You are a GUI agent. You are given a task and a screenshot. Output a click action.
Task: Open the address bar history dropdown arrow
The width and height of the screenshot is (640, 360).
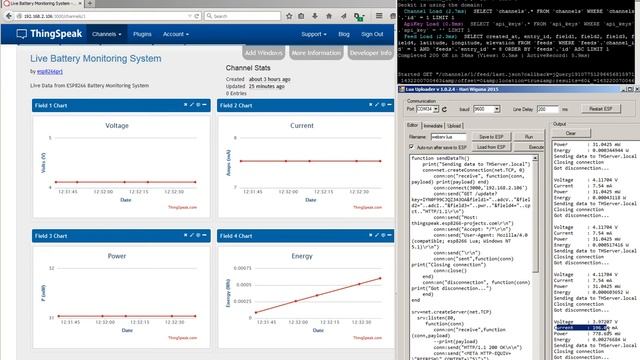point(190,16)
